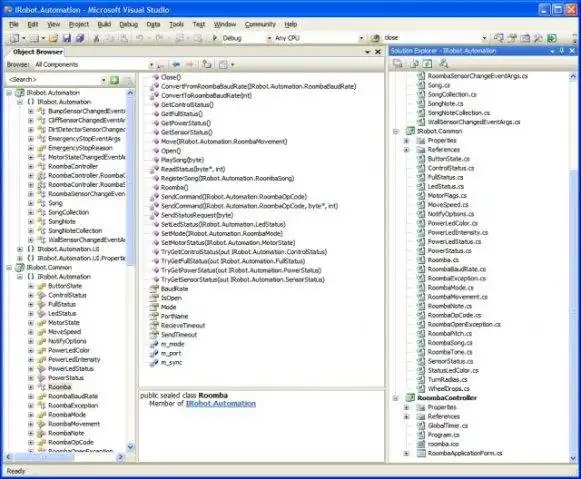Select the m_port field member

point(171,353)
